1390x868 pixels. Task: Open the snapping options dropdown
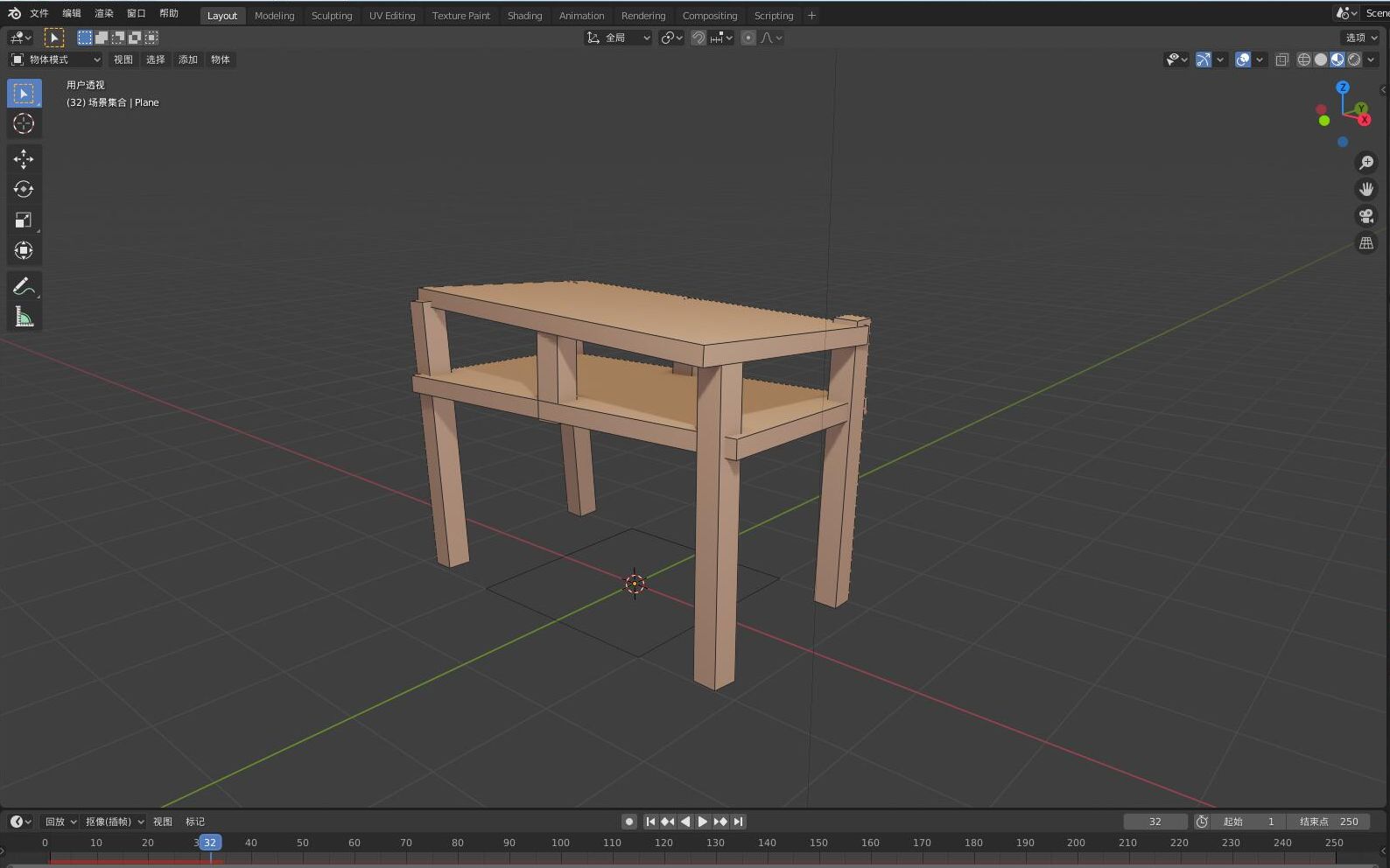722,38
